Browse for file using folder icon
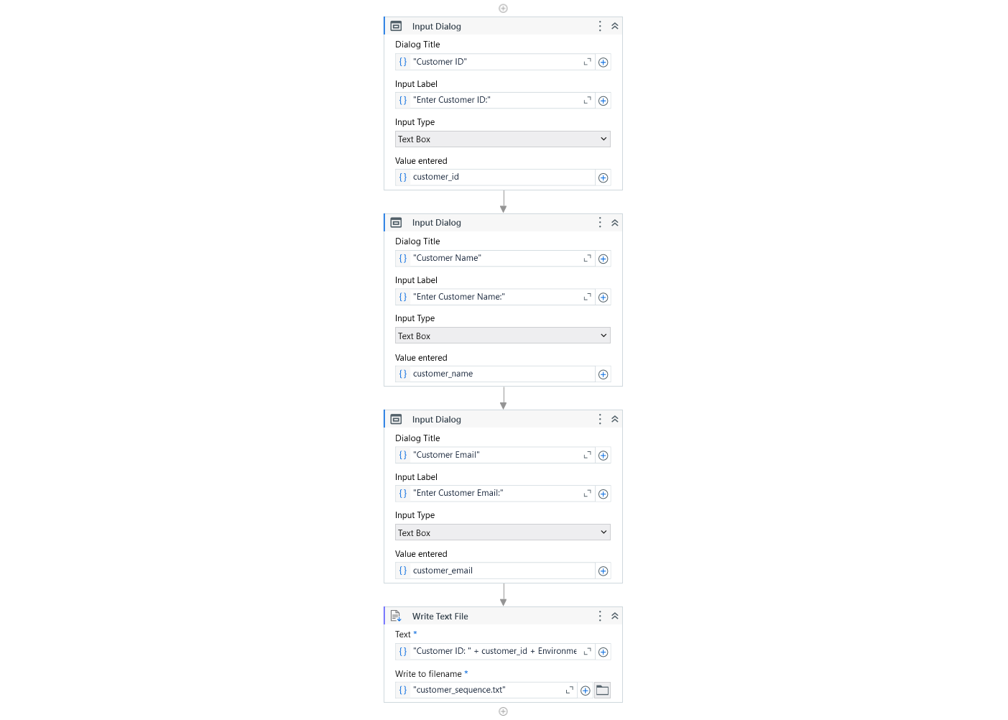The width and height of the screenshot is (1008, 720). pyautogui.click(x=602, y=690)
